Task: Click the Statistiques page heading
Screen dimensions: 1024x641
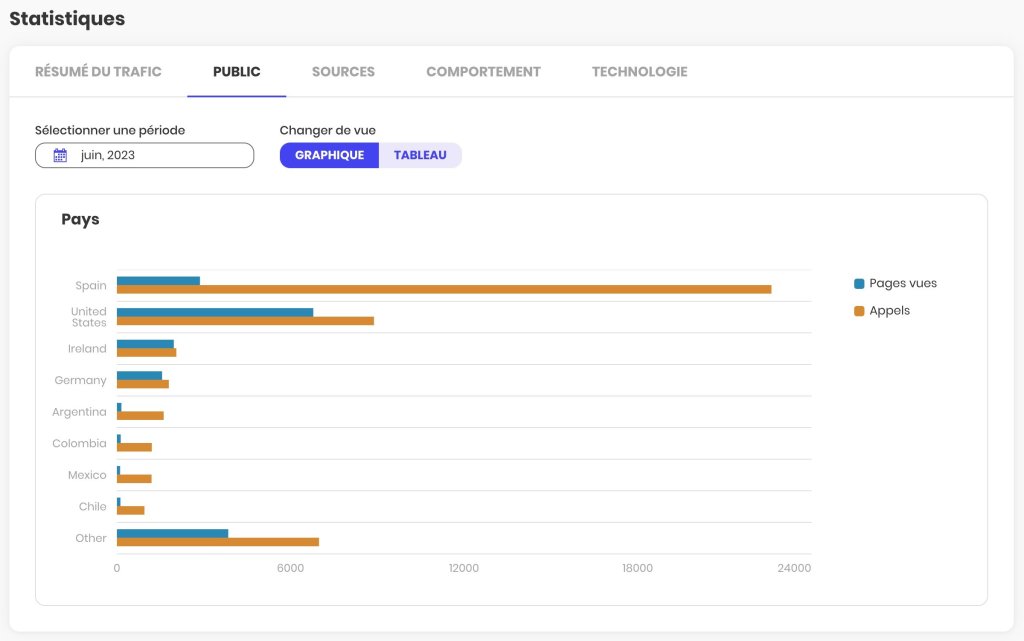Action: [x=67, y=18]
